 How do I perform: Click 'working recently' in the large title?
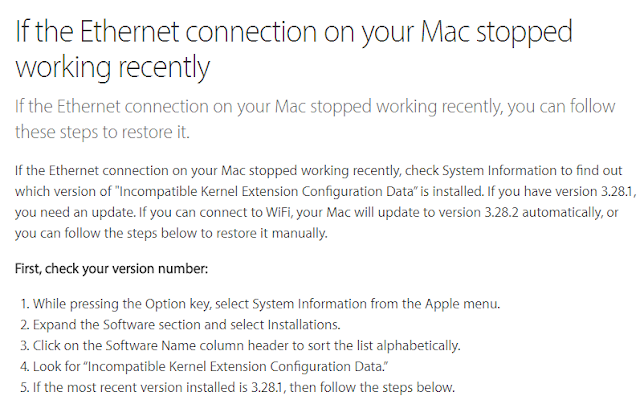click(112, 67)
